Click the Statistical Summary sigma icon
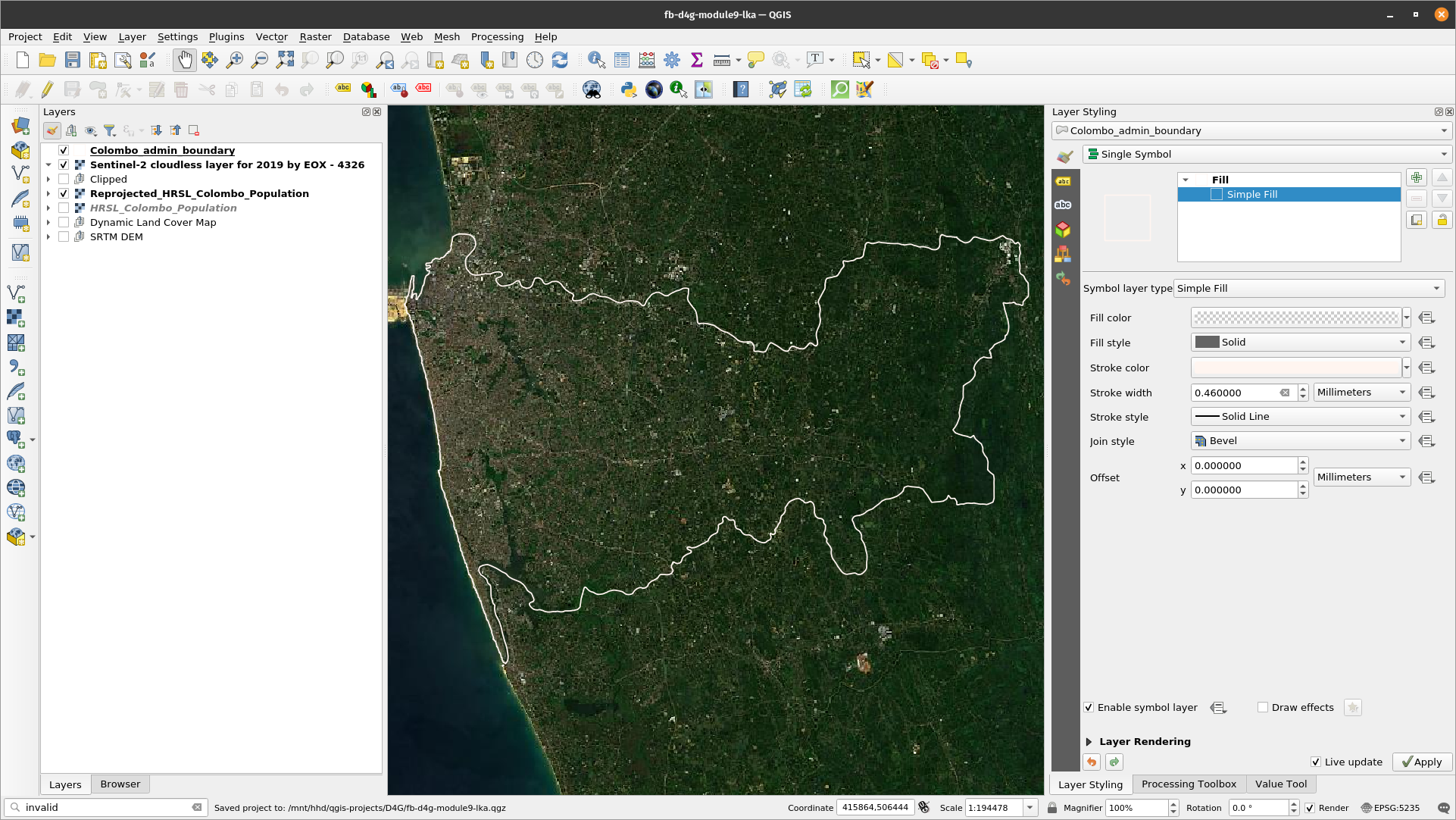This screenshot has width=1456, height=820. [x=697, y=61]
